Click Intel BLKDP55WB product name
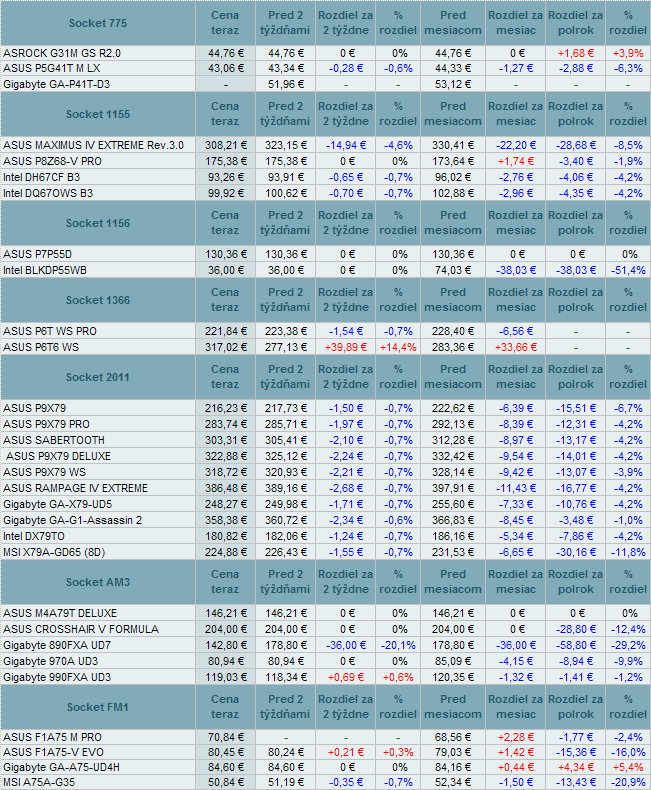This screenshot has width=651, height=790. [x=45, y=271]
